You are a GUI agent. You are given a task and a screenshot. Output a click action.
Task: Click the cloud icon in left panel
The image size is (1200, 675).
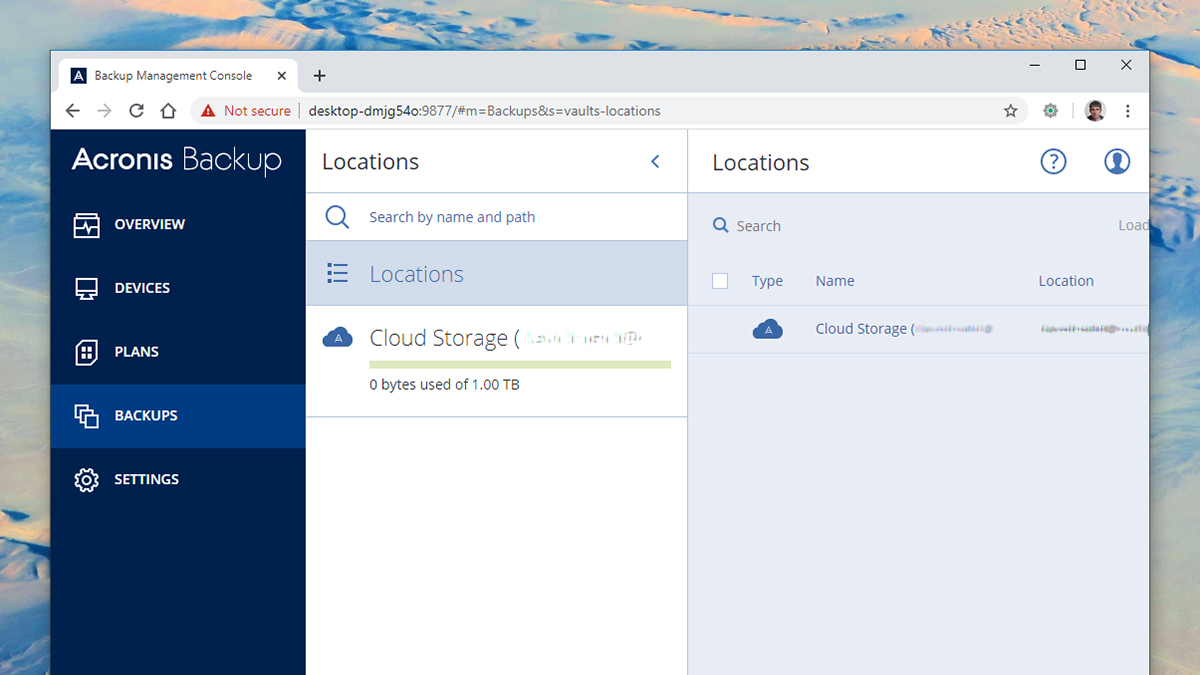point(338,338)
